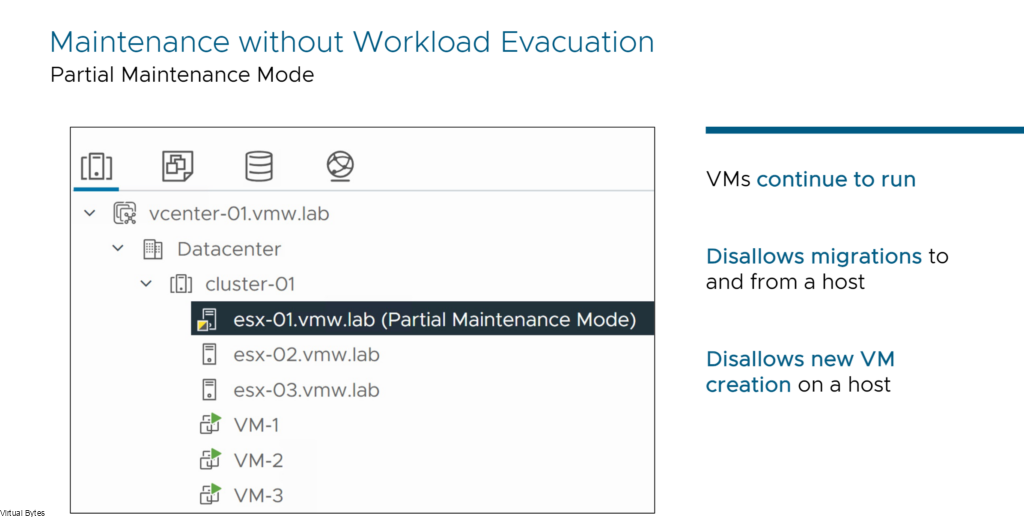Screen dimensions: 1024x517
Task: Click the VM-2 powered-on icon
Action: pos(210,460)
